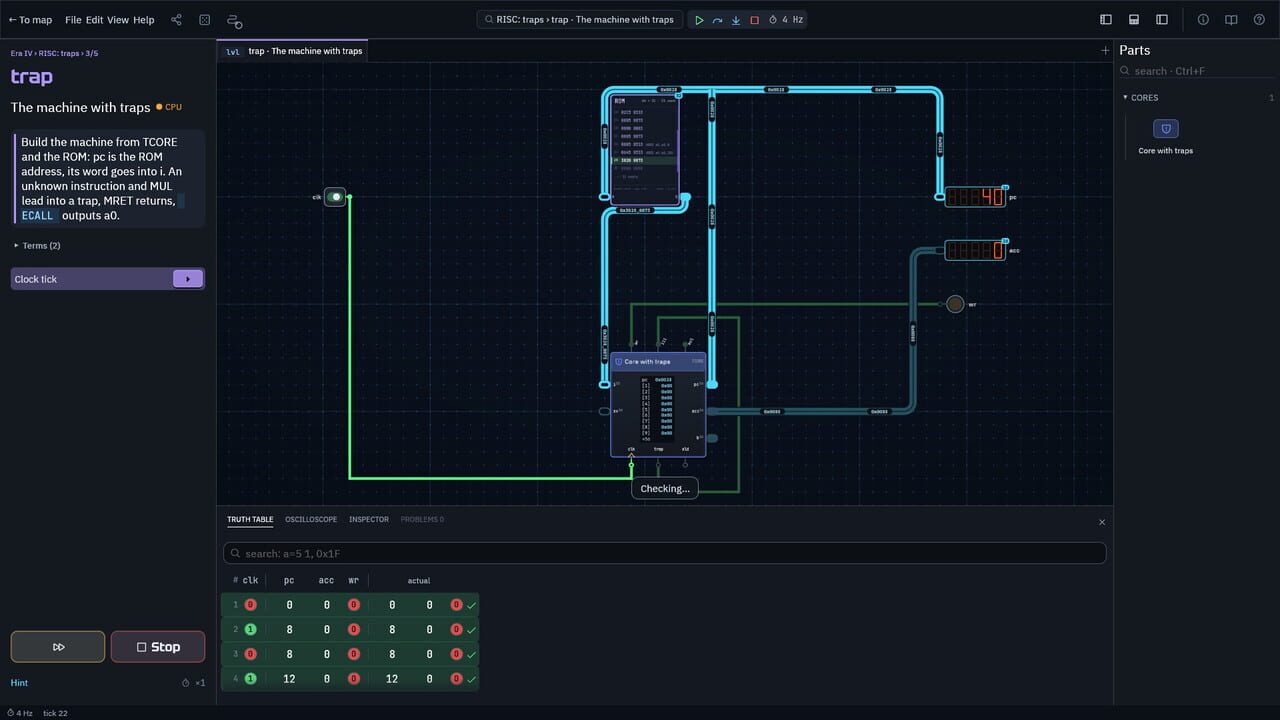Image resolution: width=1280 pixels, height=720 pixels.
Task: Click the step-into down-arrow icon
Action: click(736, 20)
